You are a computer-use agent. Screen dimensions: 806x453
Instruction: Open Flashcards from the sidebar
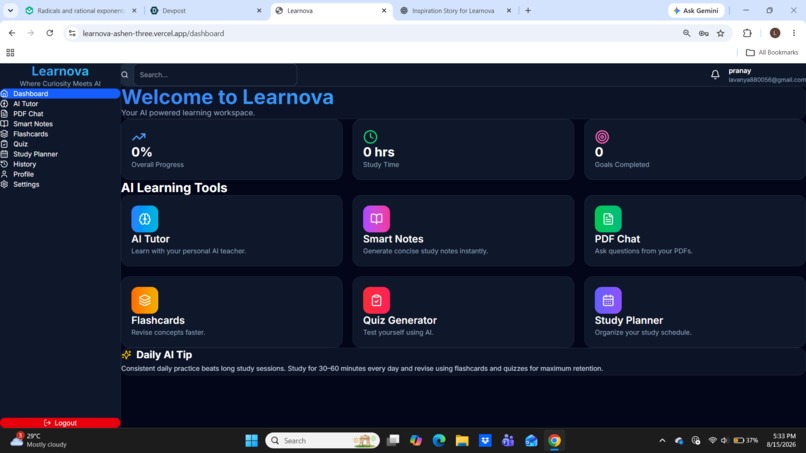click(x=60, y=134)
